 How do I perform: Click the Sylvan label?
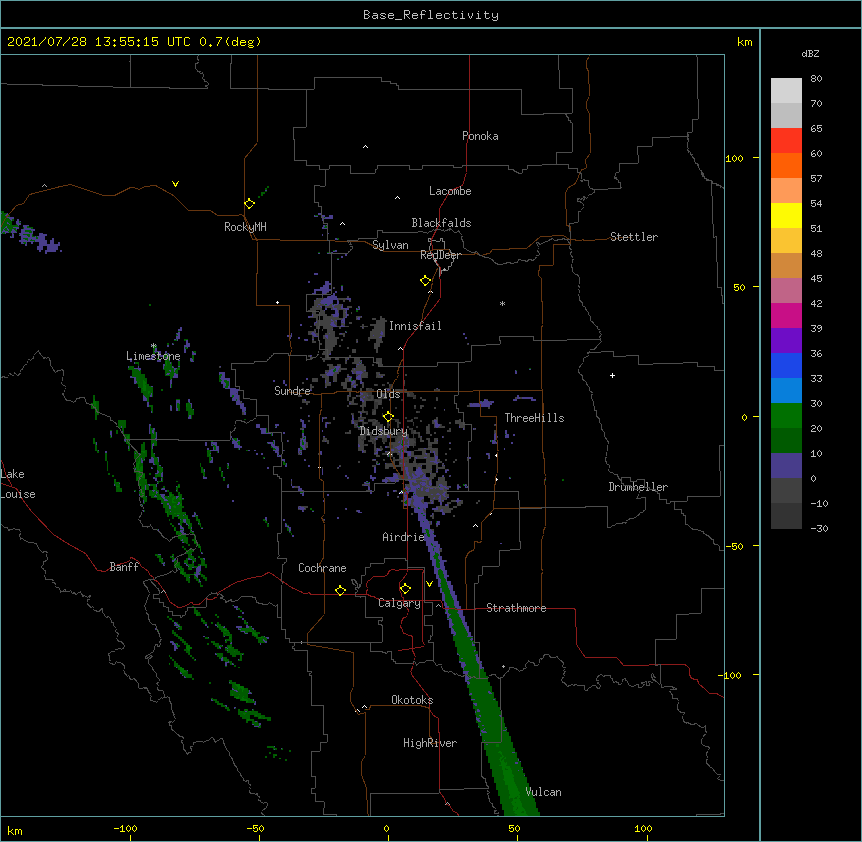tap(390, 245)
